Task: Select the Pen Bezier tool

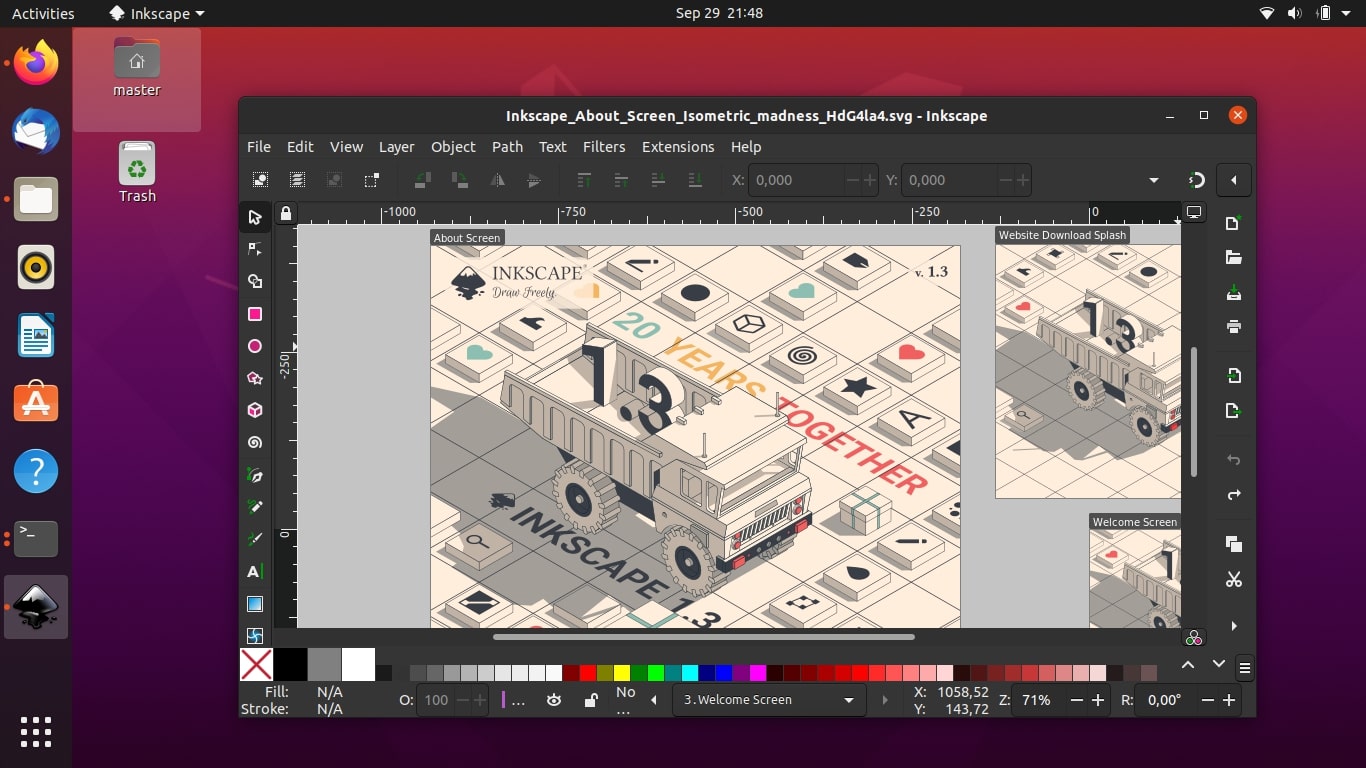Action: coord(255,475)
